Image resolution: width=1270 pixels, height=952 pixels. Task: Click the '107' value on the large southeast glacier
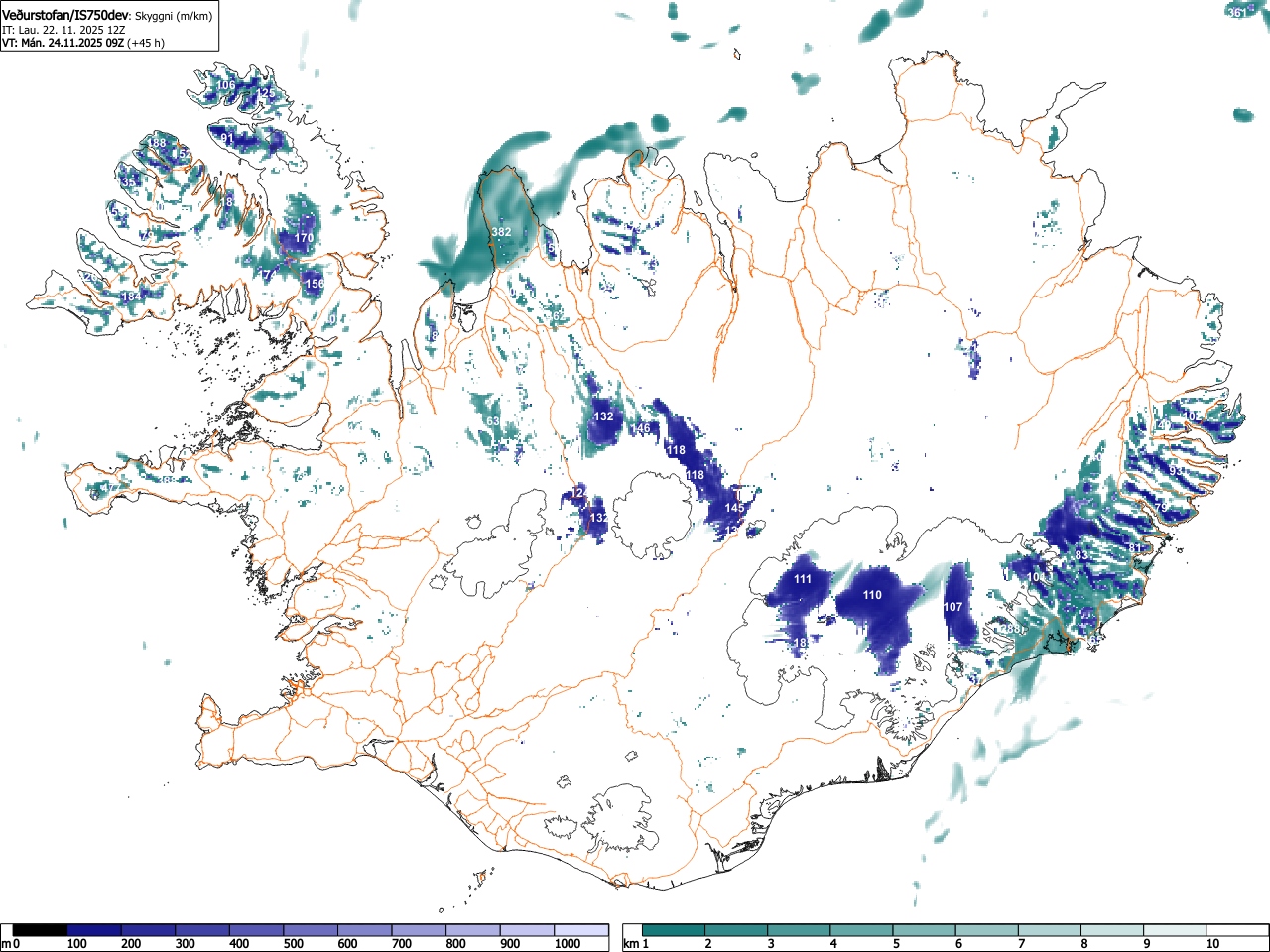952,607
